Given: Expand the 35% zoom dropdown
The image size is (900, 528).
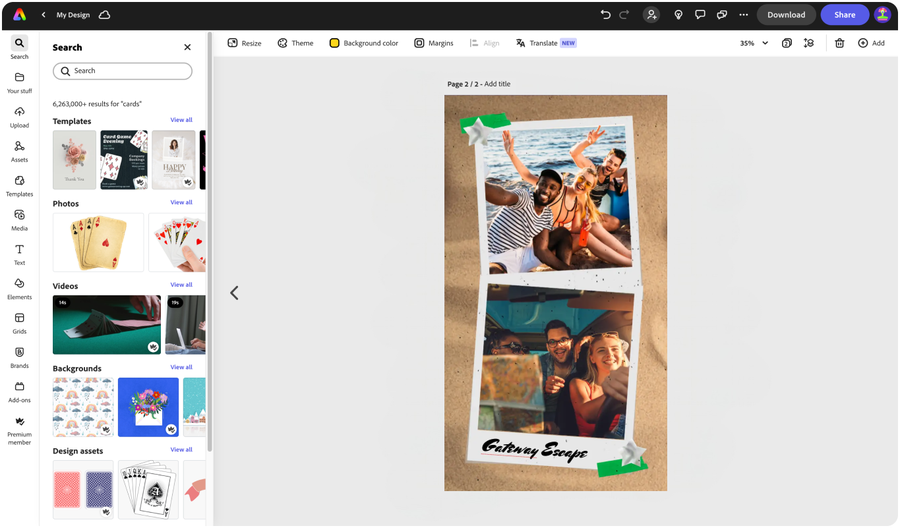Looking at the screenshot, I should 754,43.
